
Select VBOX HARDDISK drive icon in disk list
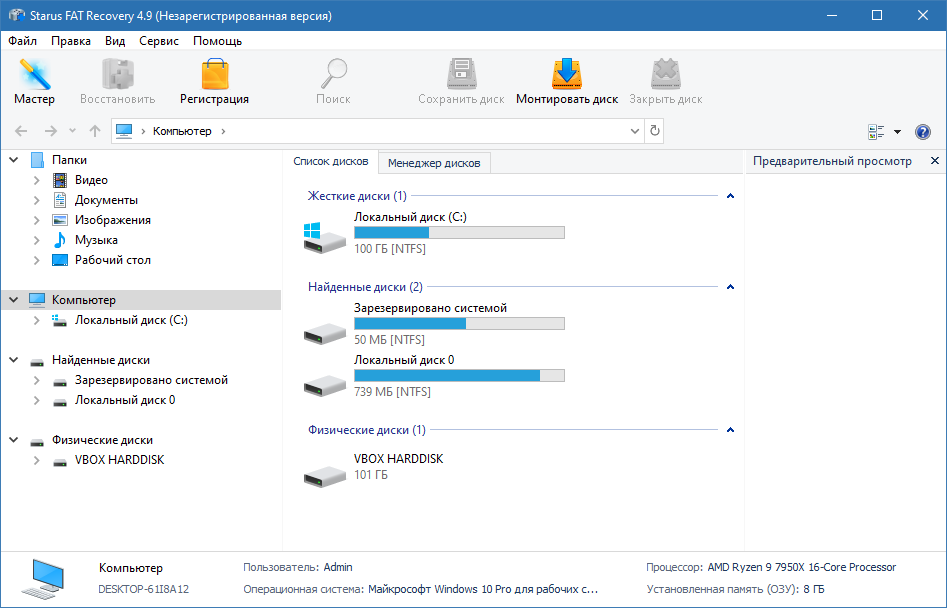[324, 475]
